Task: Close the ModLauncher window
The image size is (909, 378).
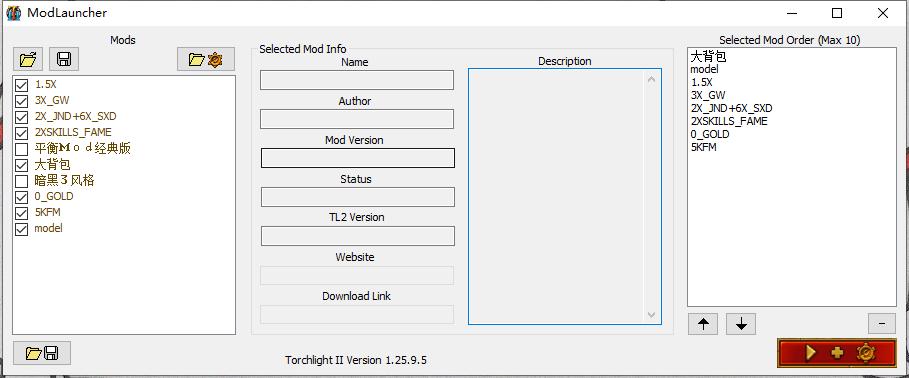Action: [x=882, y=13]
